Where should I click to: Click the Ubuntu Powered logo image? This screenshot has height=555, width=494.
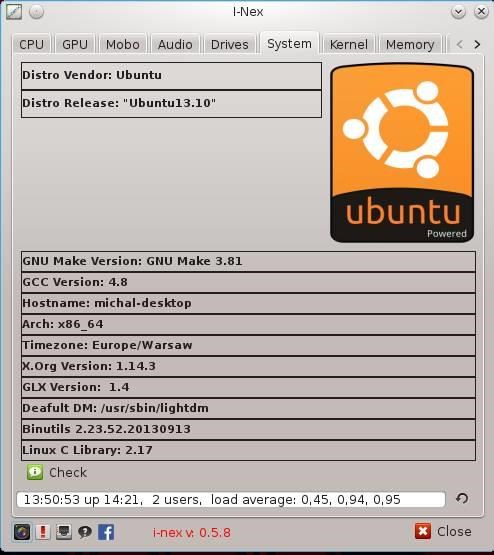click(402, 153)
